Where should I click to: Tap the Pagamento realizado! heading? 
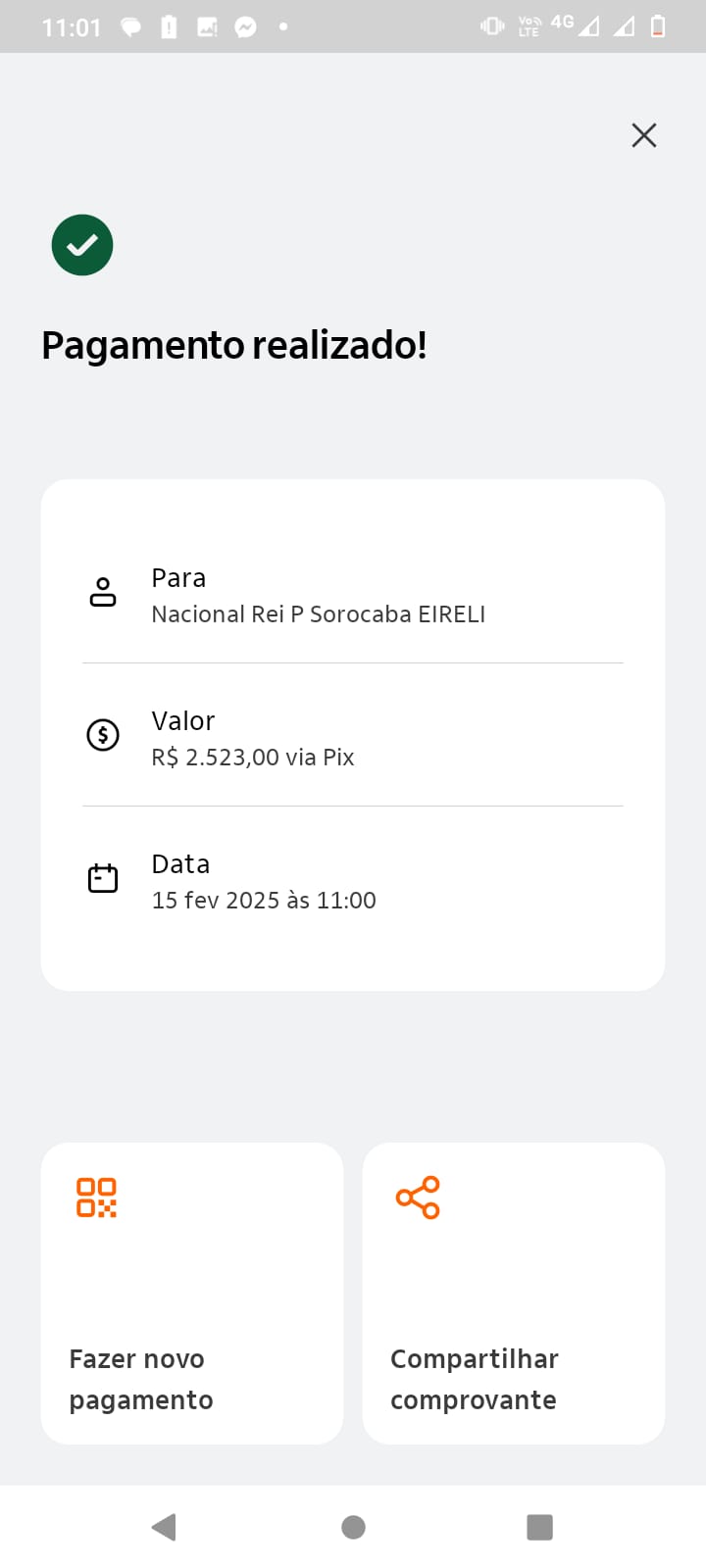[x=234, y=345]
